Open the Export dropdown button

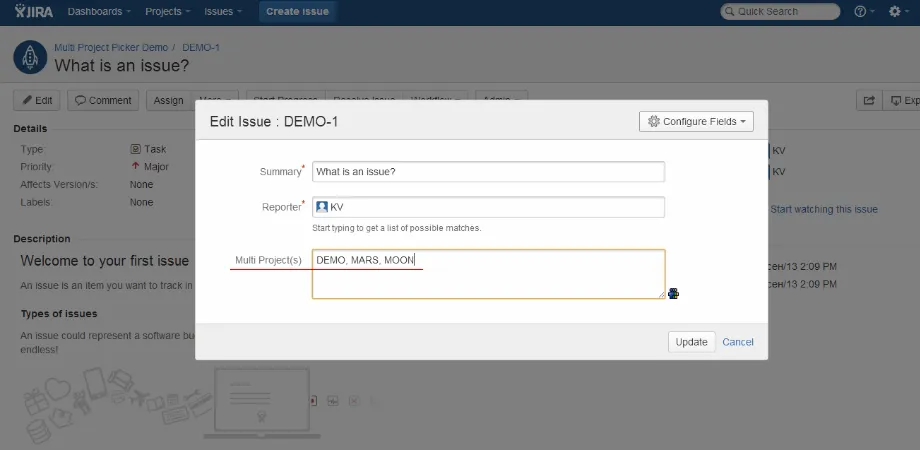902,100
